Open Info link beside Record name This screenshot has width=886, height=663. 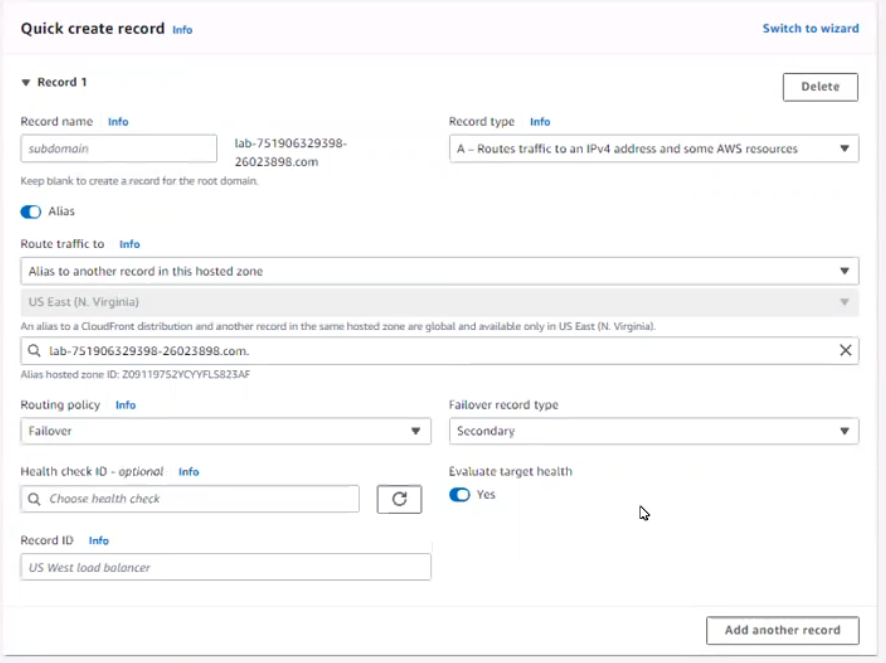point(118,122)
